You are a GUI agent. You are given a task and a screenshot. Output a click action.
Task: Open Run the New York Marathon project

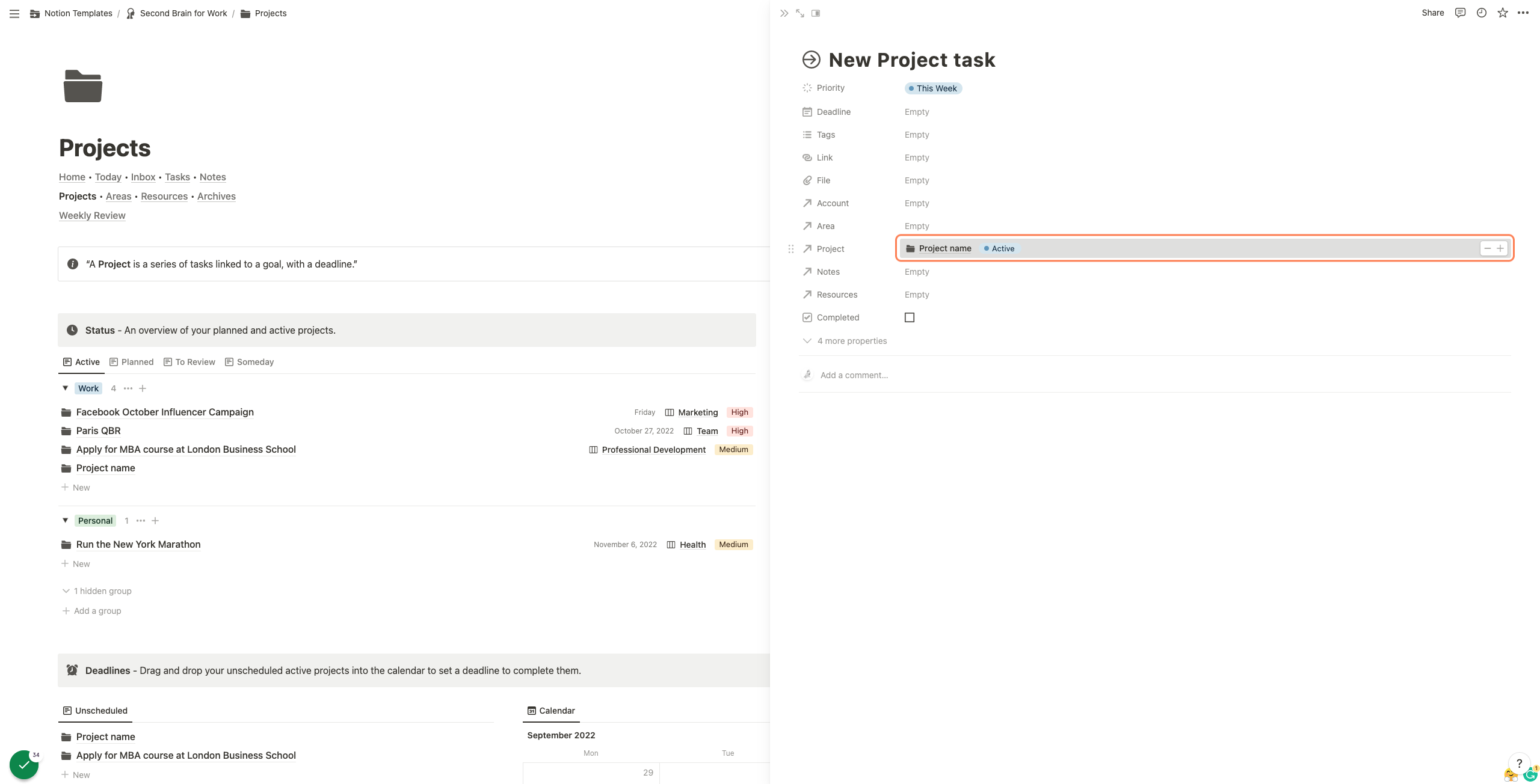(x=138, y=544)
